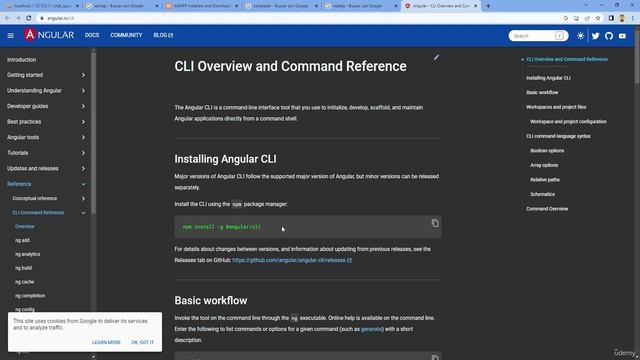
Task: Jump to Workspaces and project files
Action: (556, 107)
